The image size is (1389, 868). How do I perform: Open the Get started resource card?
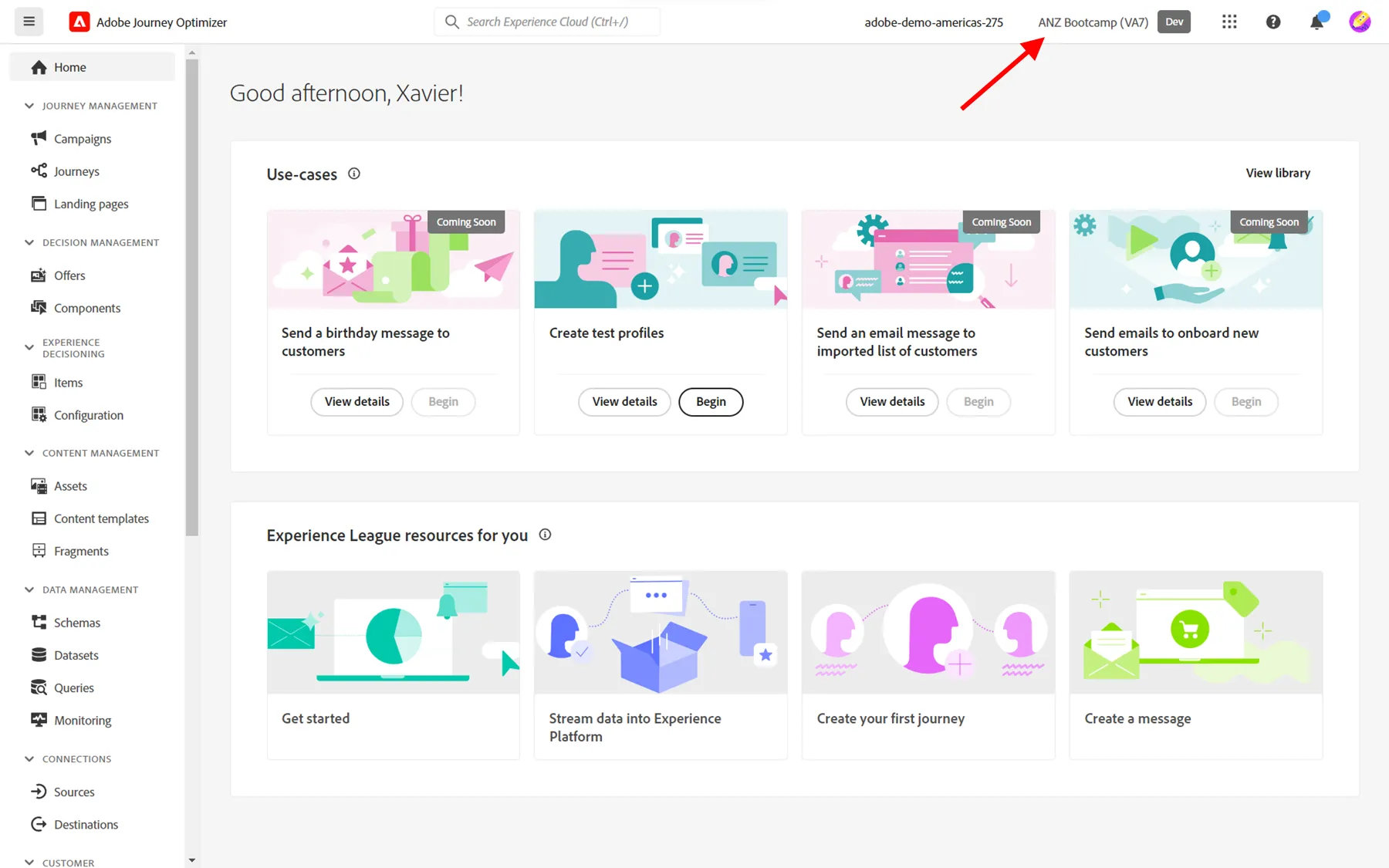pos(394,665)
